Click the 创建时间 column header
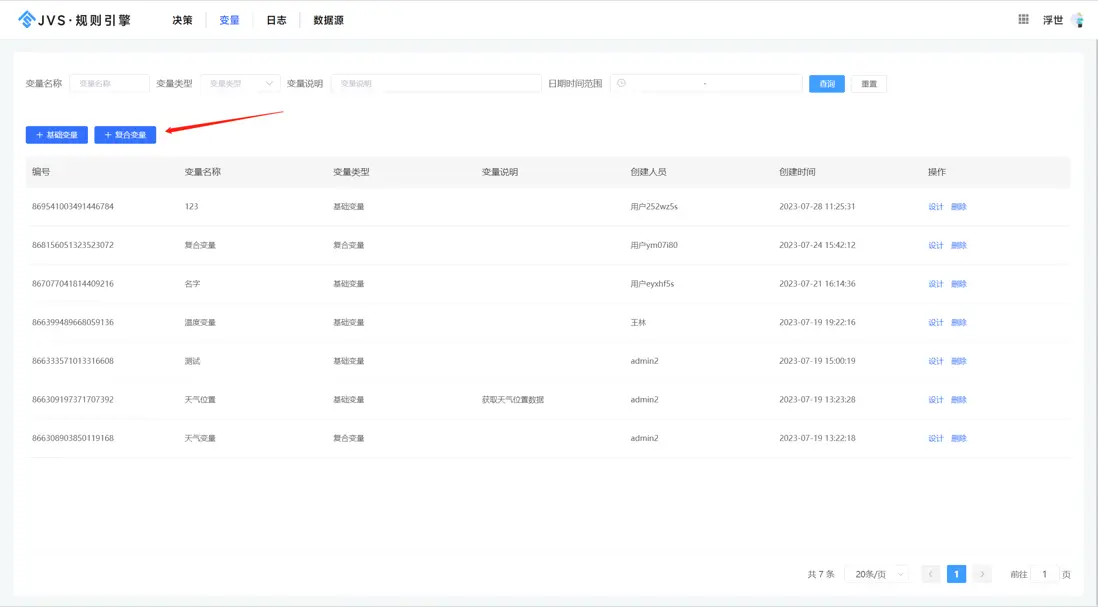The image size is (1098, 607). tap(797, 172)
